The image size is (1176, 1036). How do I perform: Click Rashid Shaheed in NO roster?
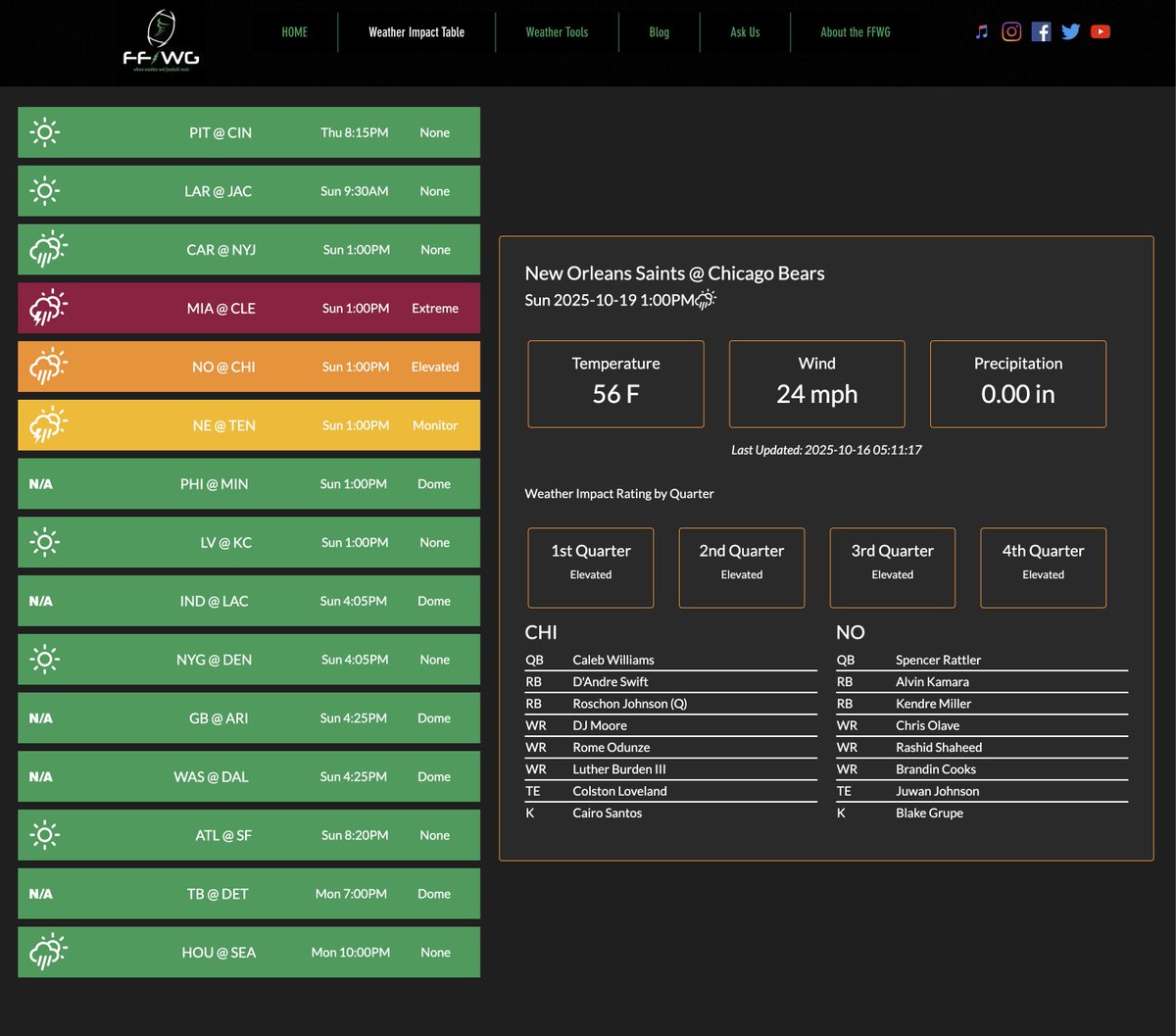click(939, 747)
